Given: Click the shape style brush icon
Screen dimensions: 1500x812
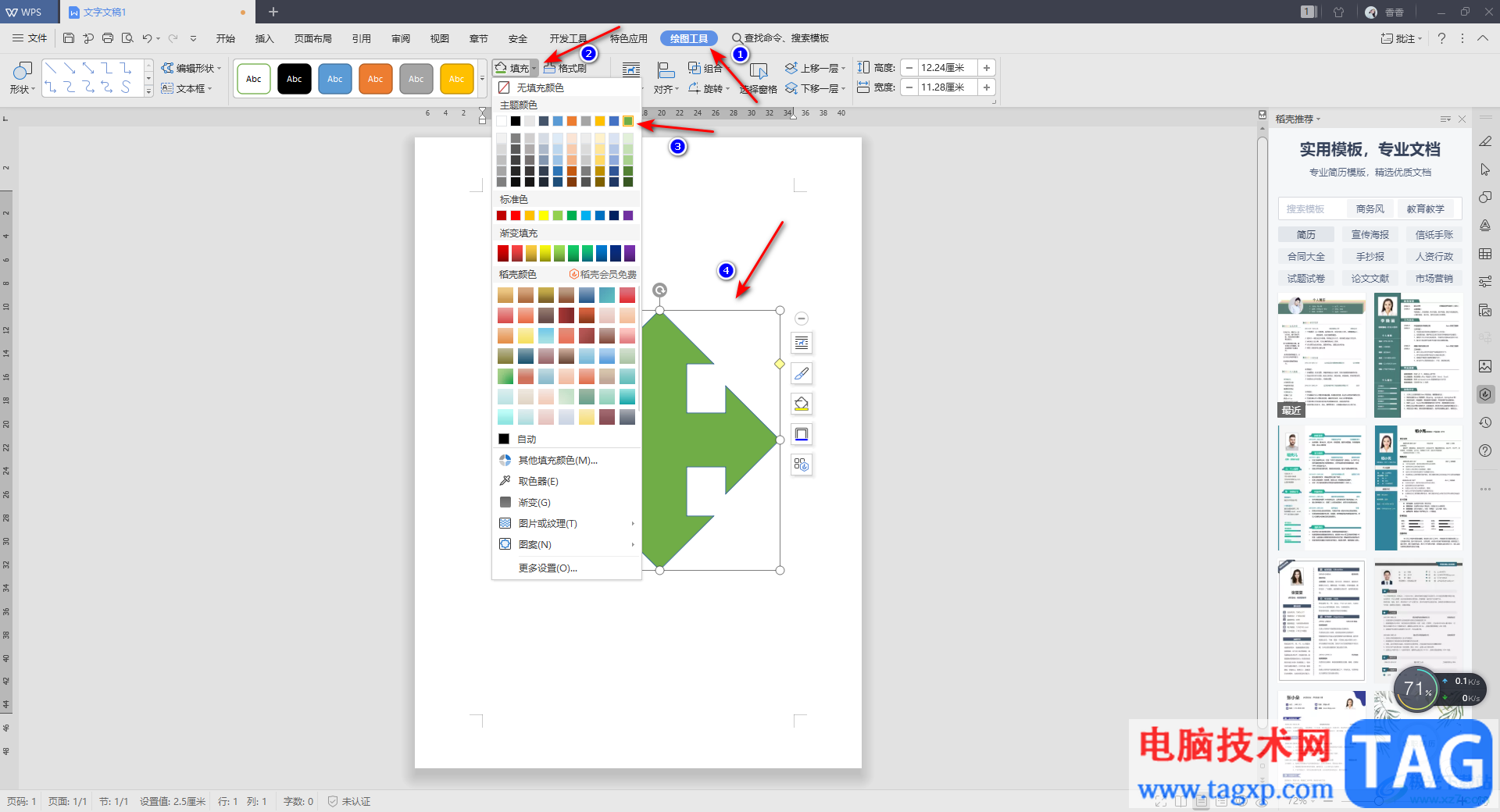Looking at the screenshot, I should pos(802,373).
